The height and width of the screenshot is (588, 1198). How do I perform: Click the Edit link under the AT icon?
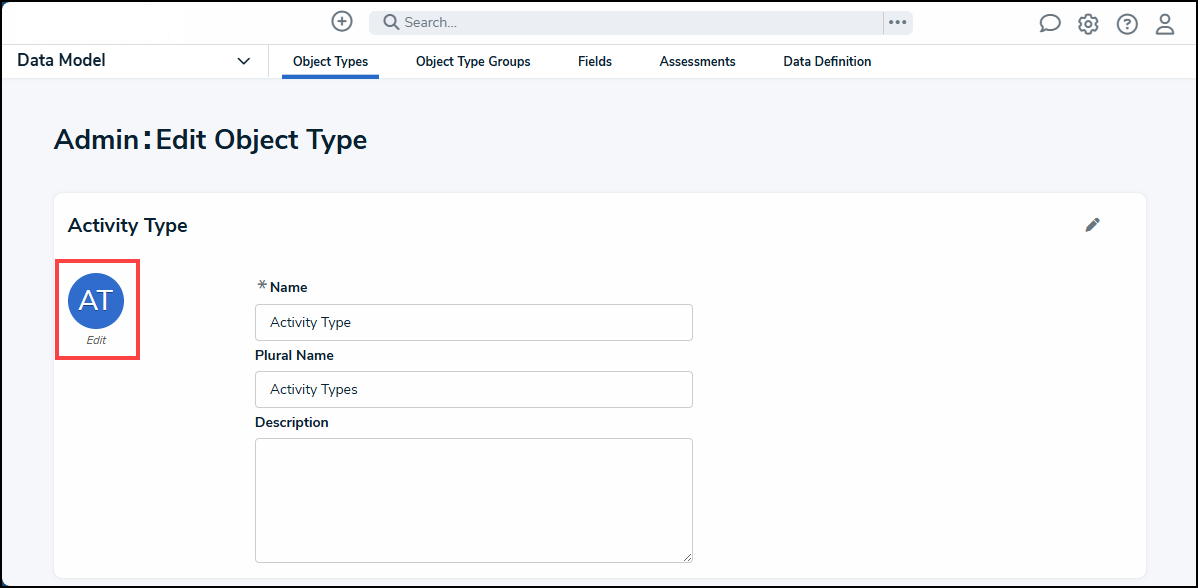96,340
